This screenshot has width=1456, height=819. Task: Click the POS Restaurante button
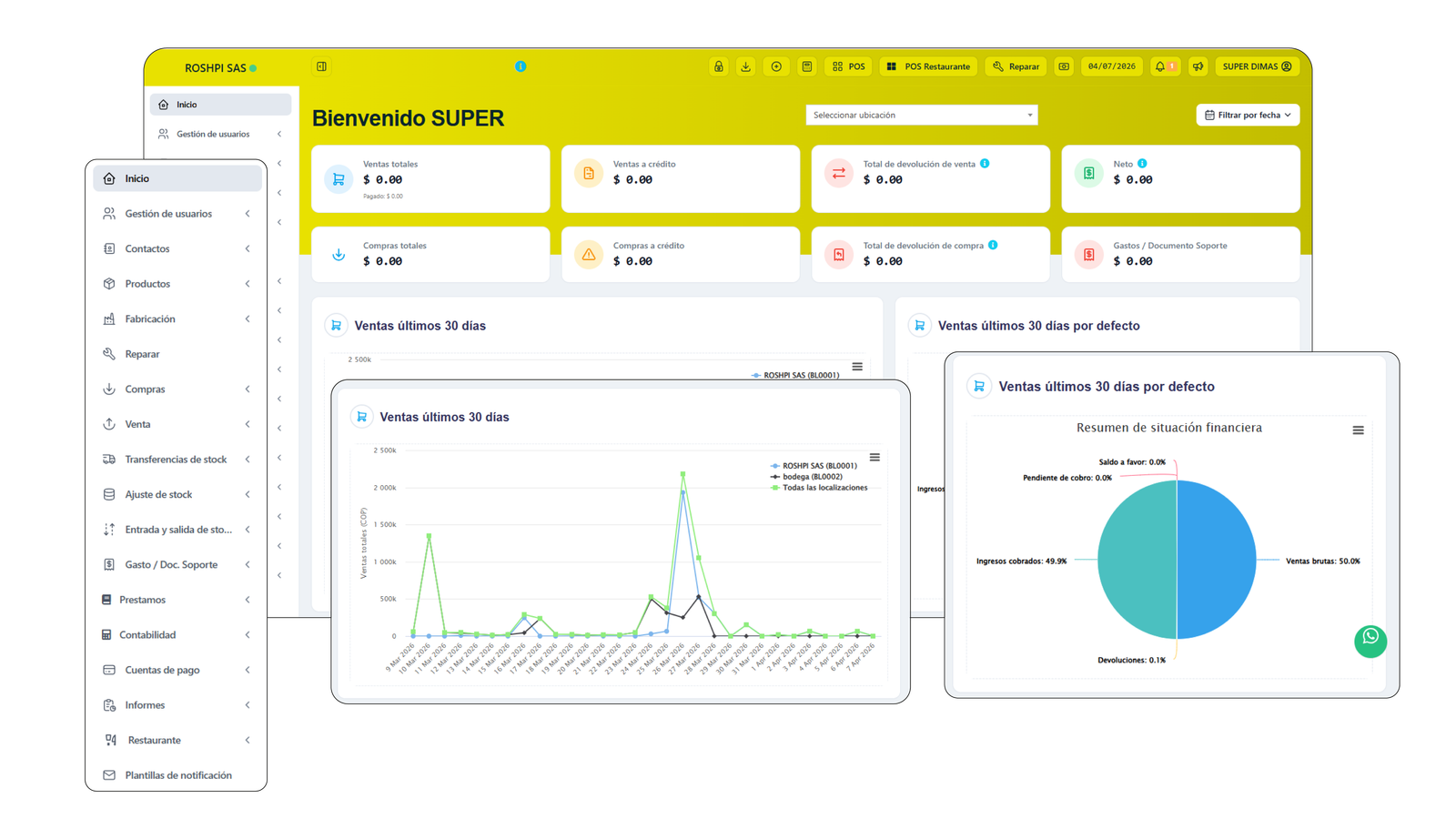tap(928, 66)
